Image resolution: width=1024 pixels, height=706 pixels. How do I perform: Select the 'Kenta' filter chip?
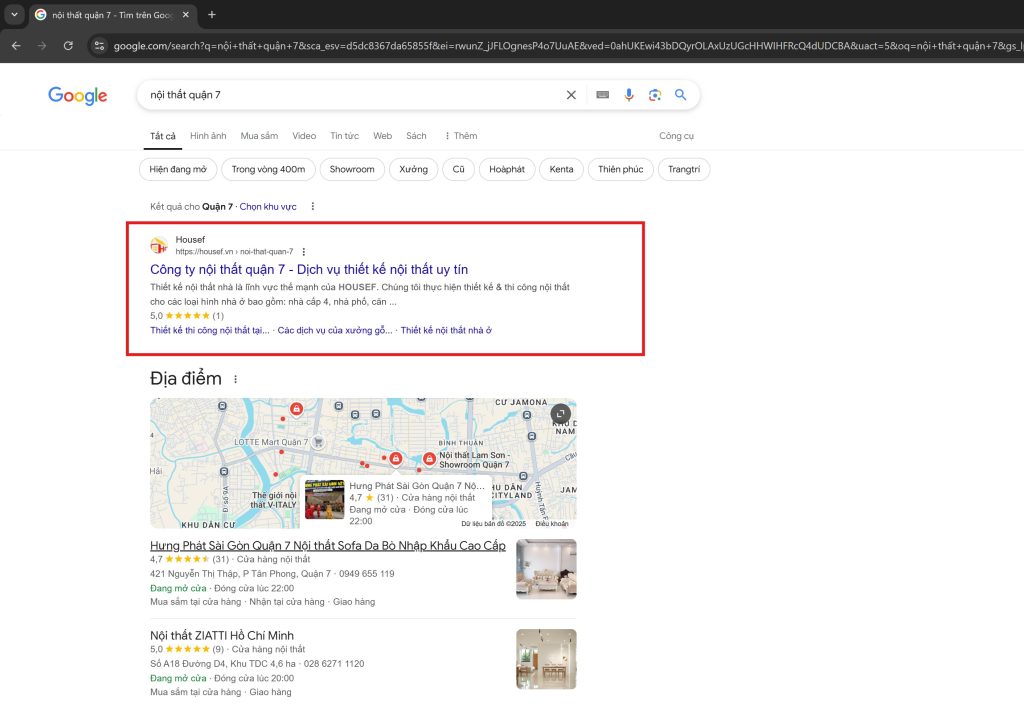click(561, 169)
